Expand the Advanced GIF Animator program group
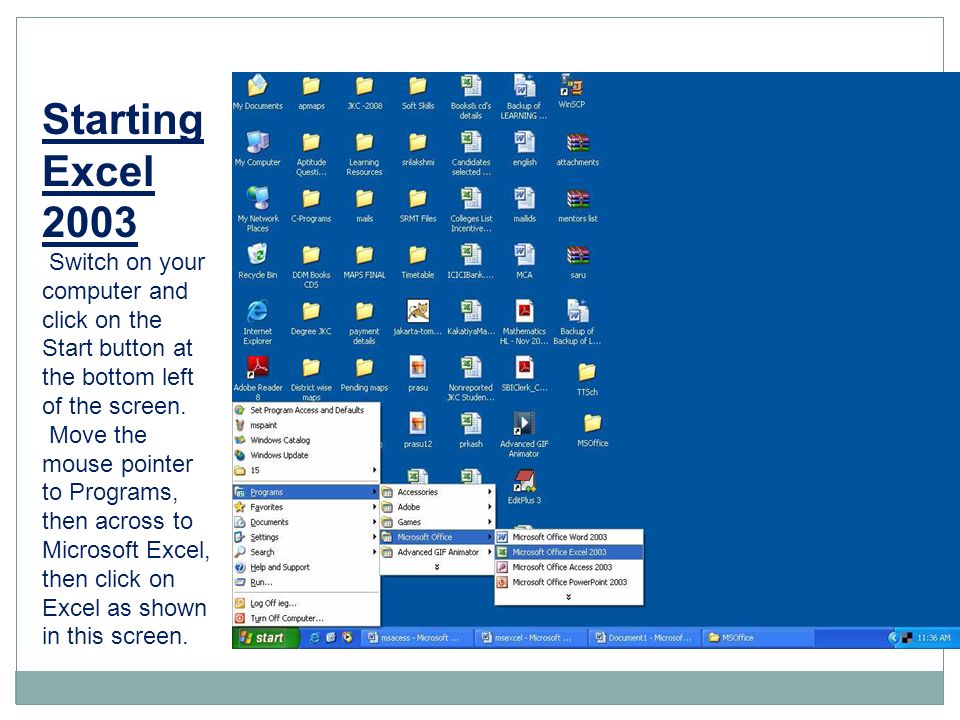Viewport: 960px width, 720px height. (437, 552)
